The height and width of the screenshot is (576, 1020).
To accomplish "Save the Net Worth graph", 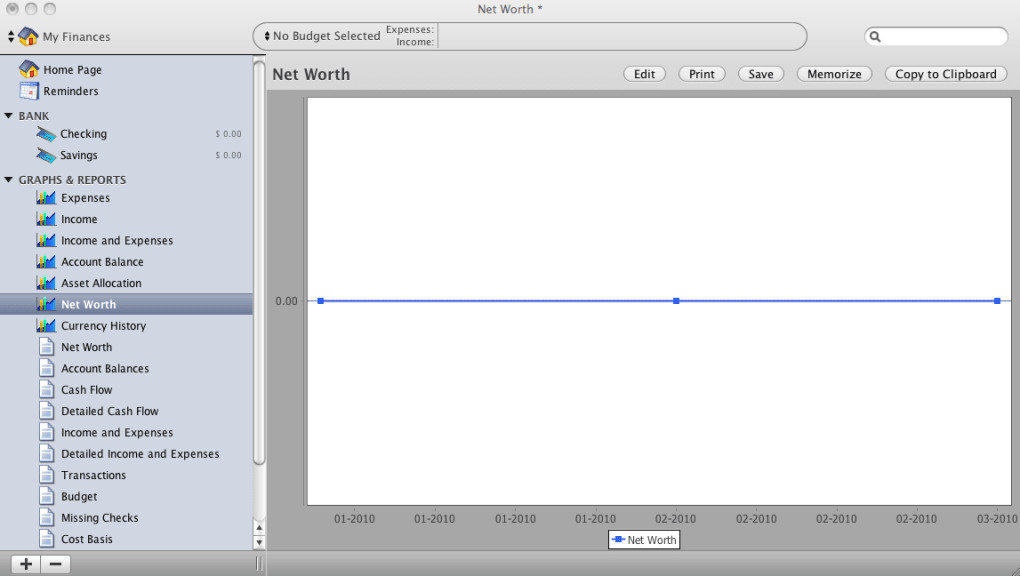I will click(760, 74).
